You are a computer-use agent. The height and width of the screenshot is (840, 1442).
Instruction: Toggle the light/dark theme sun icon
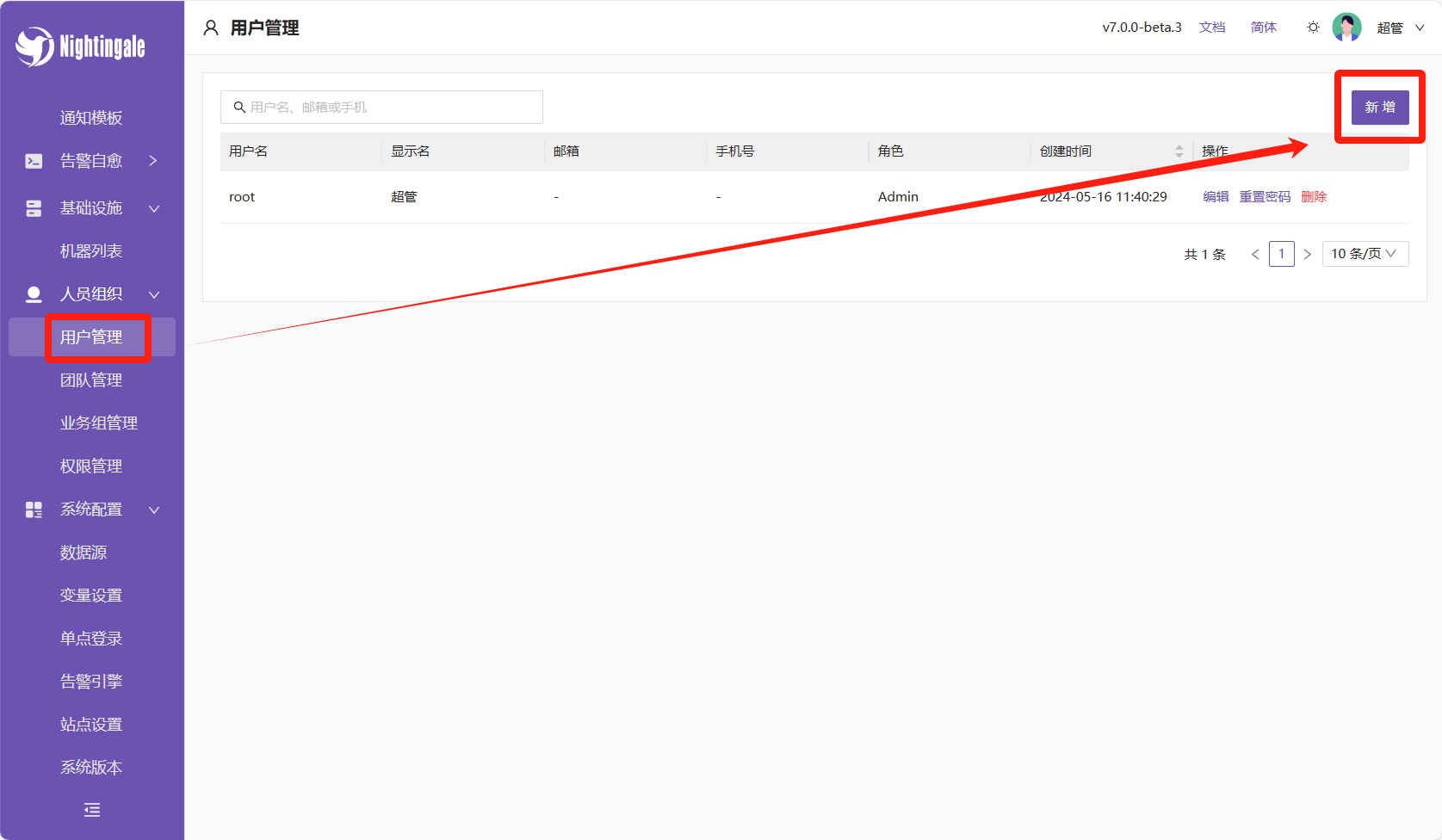point(1313,28)
